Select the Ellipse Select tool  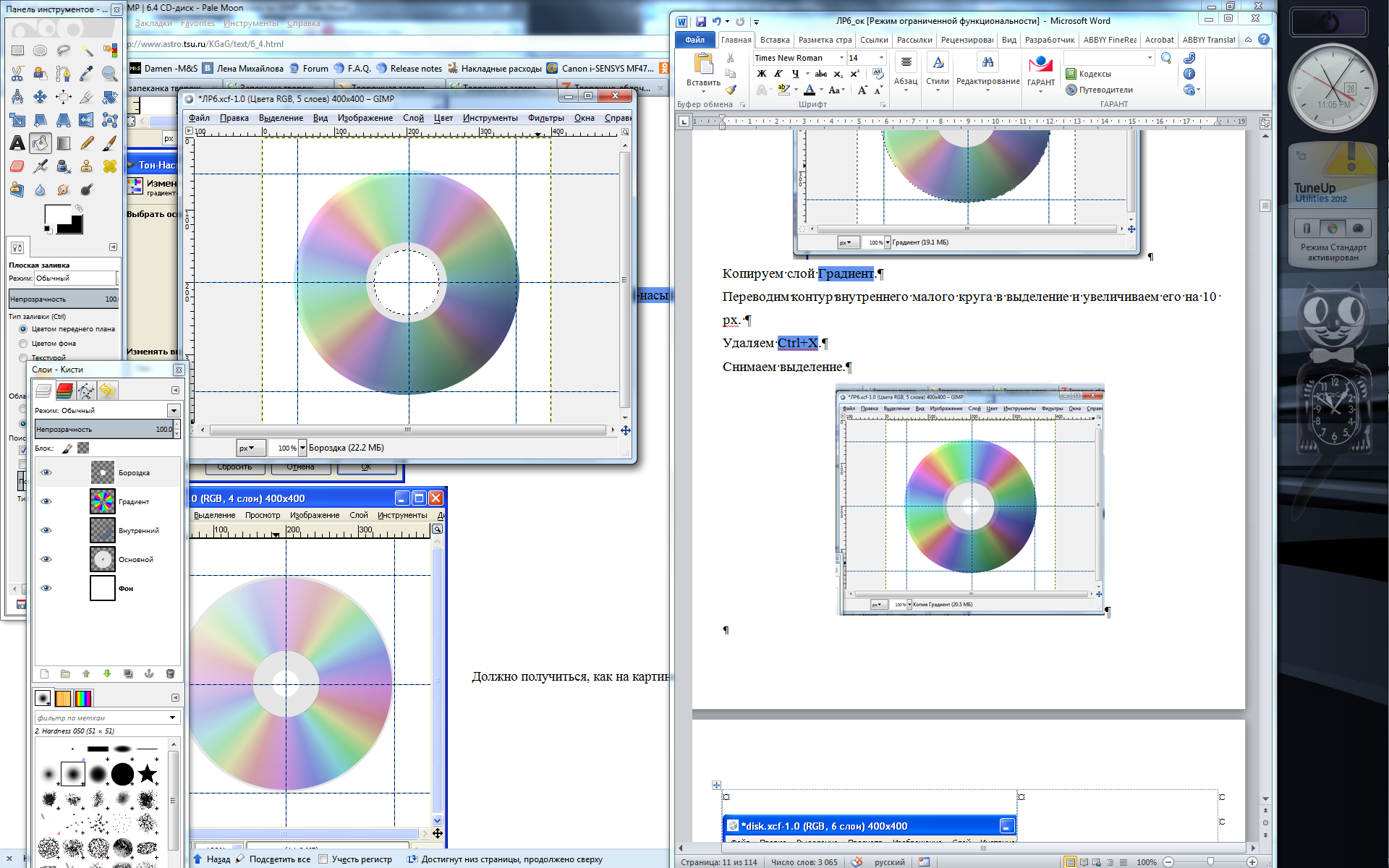click(41, 51)
